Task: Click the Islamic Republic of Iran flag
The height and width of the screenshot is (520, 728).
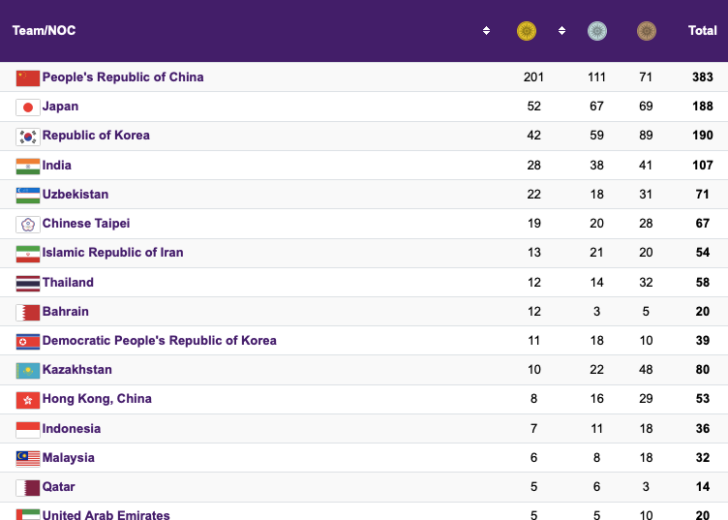Action: point(28,254)
